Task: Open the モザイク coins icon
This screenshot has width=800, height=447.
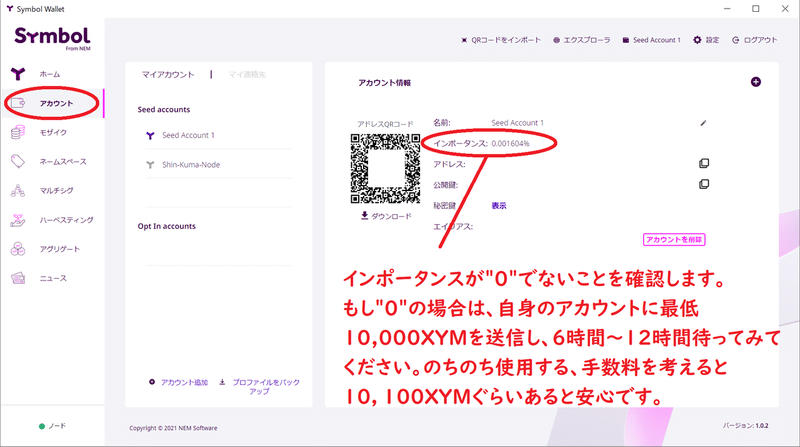Action: [18, 133]
